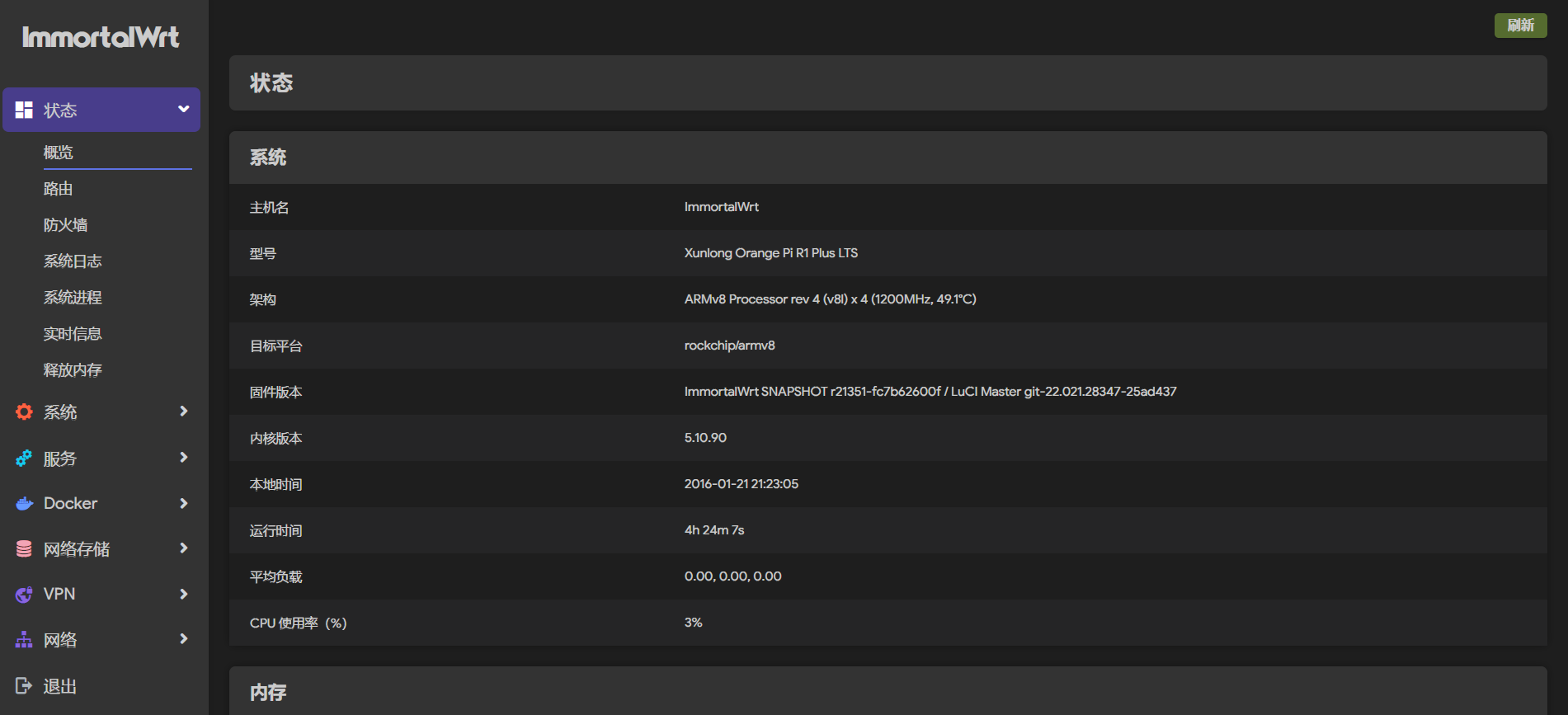Select the 网络存储 sidebar menu label
This screenshot has height=715, width=1568.
[77, 549]
